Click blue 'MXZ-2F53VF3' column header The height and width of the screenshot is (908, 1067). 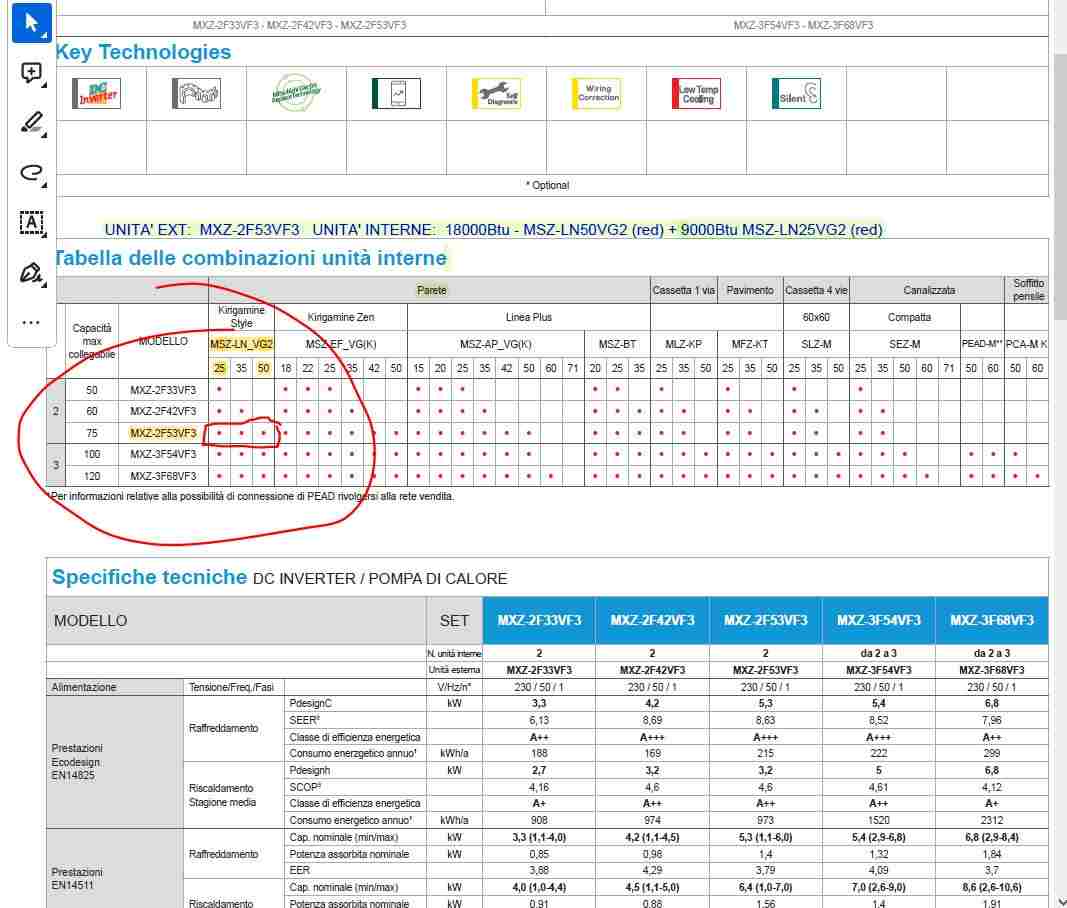[766, 621]
